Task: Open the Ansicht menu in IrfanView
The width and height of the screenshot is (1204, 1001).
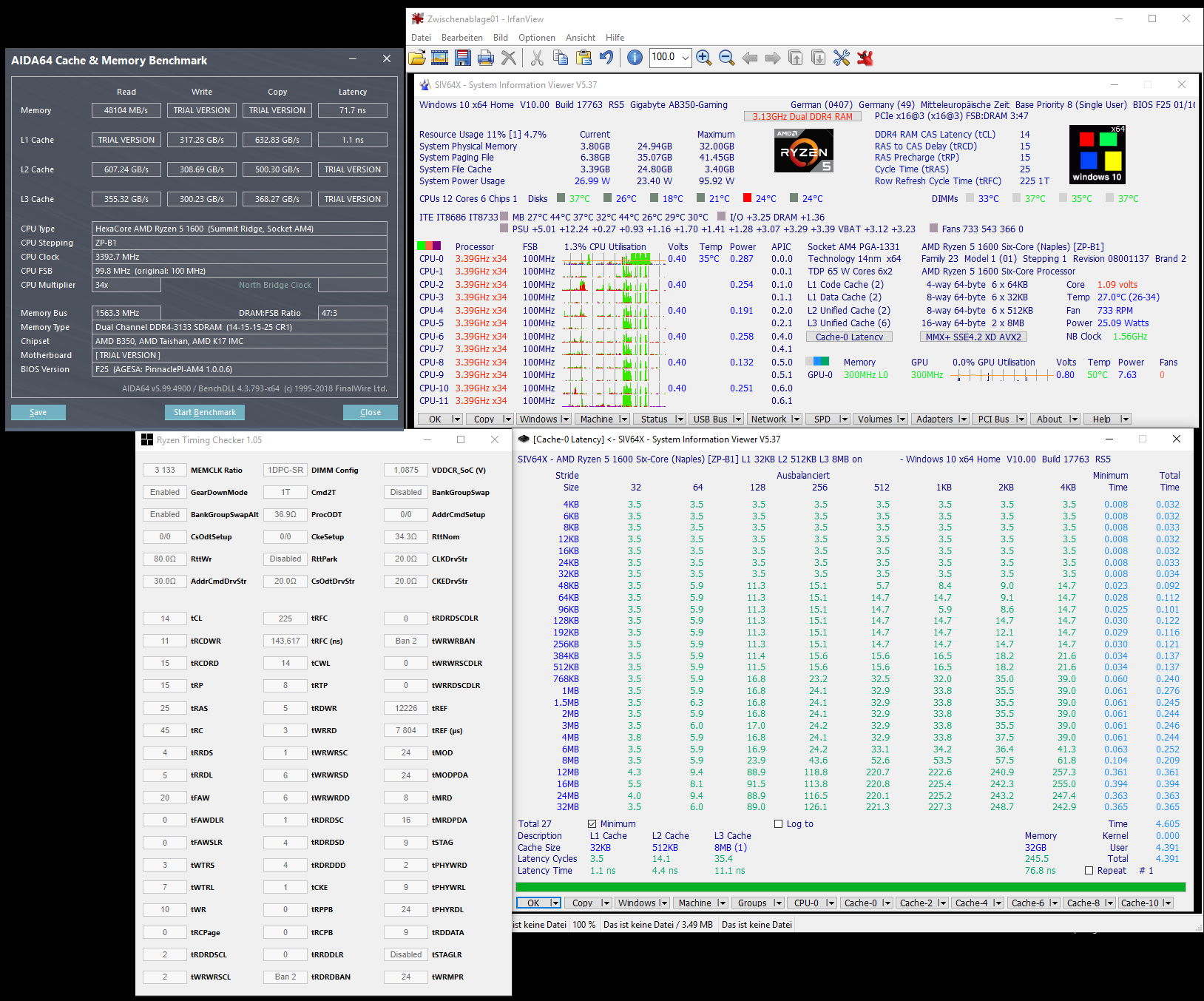Action: coord(581,38)
